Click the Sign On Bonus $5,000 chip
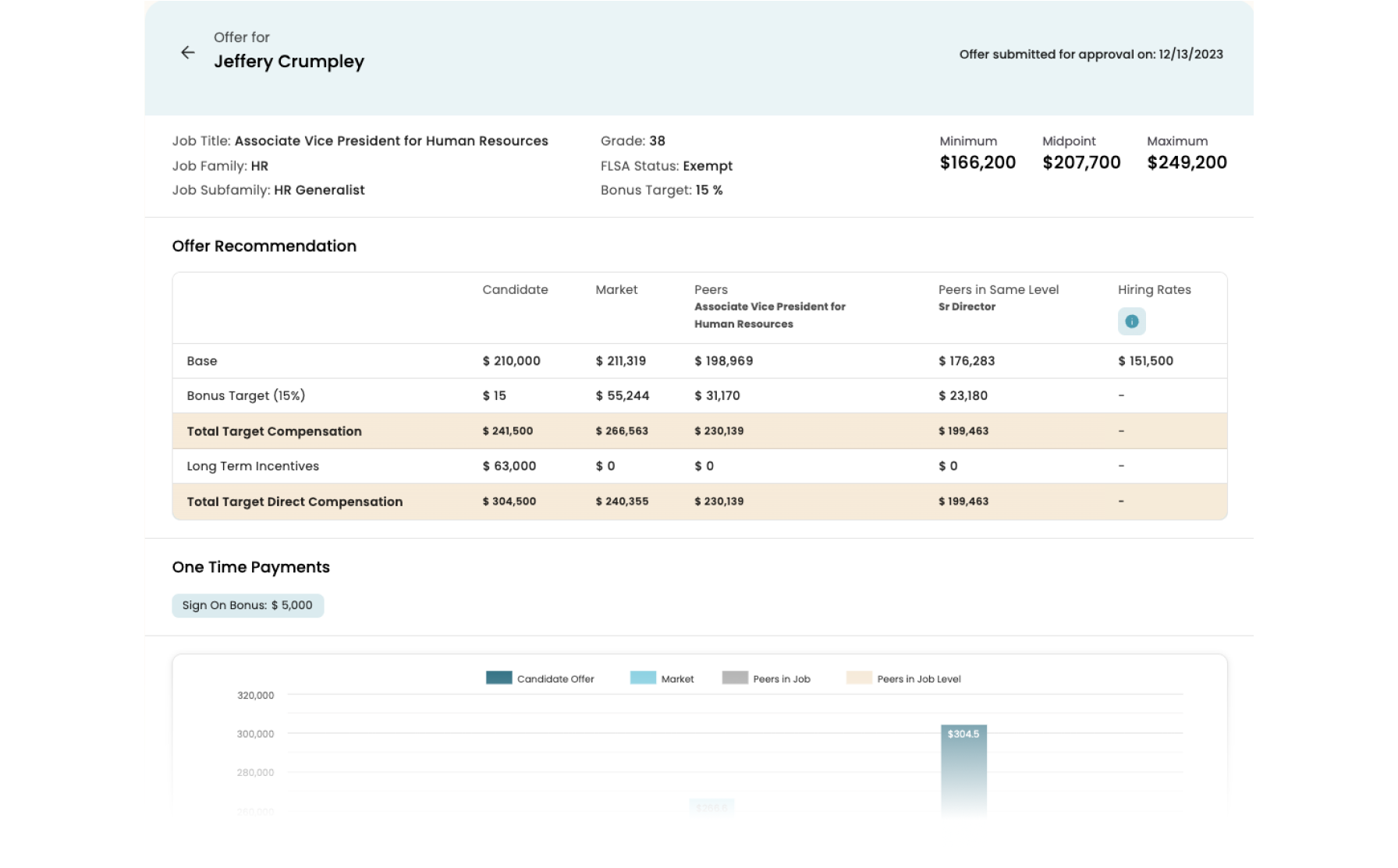Screen dimensions: 1398x868 coord(247,605)
